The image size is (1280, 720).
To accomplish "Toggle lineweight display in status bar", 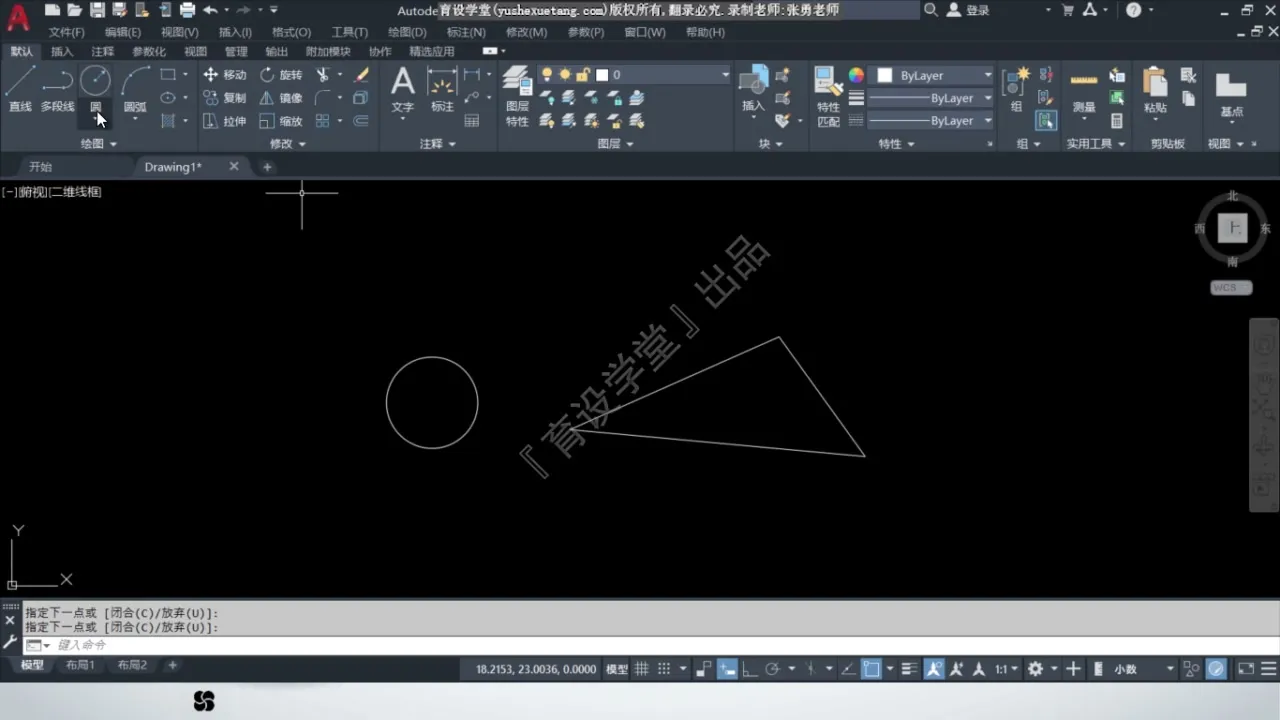I will coord(909,669).
